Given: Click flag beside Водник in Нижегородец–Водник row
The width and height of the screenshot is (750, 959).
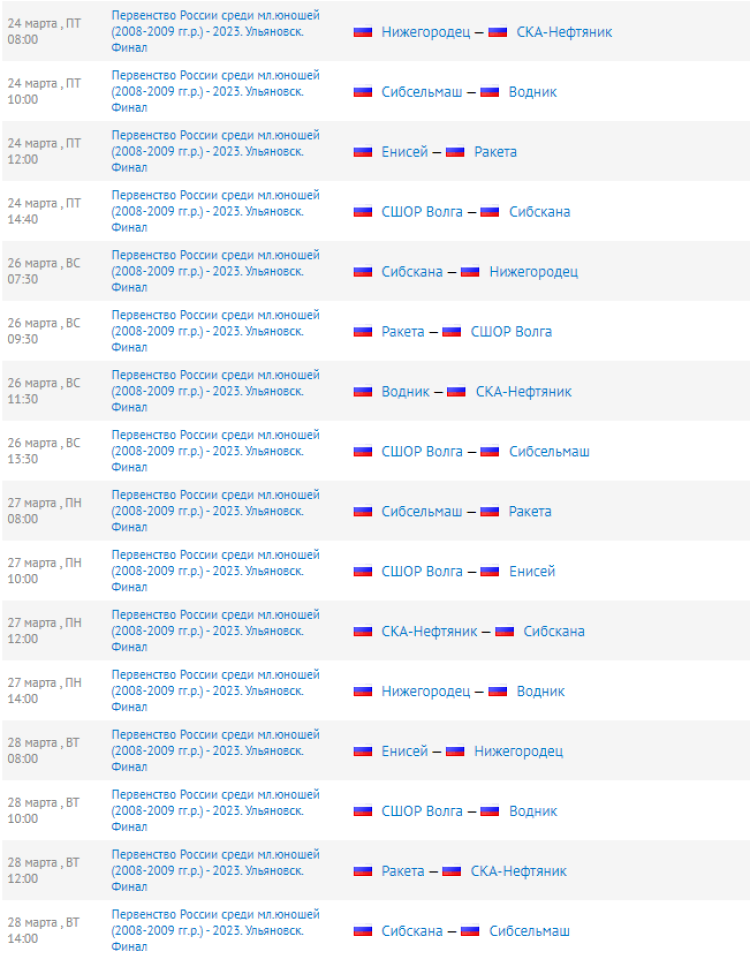Looking at the screenshot, I should click(x=498, y=692).
